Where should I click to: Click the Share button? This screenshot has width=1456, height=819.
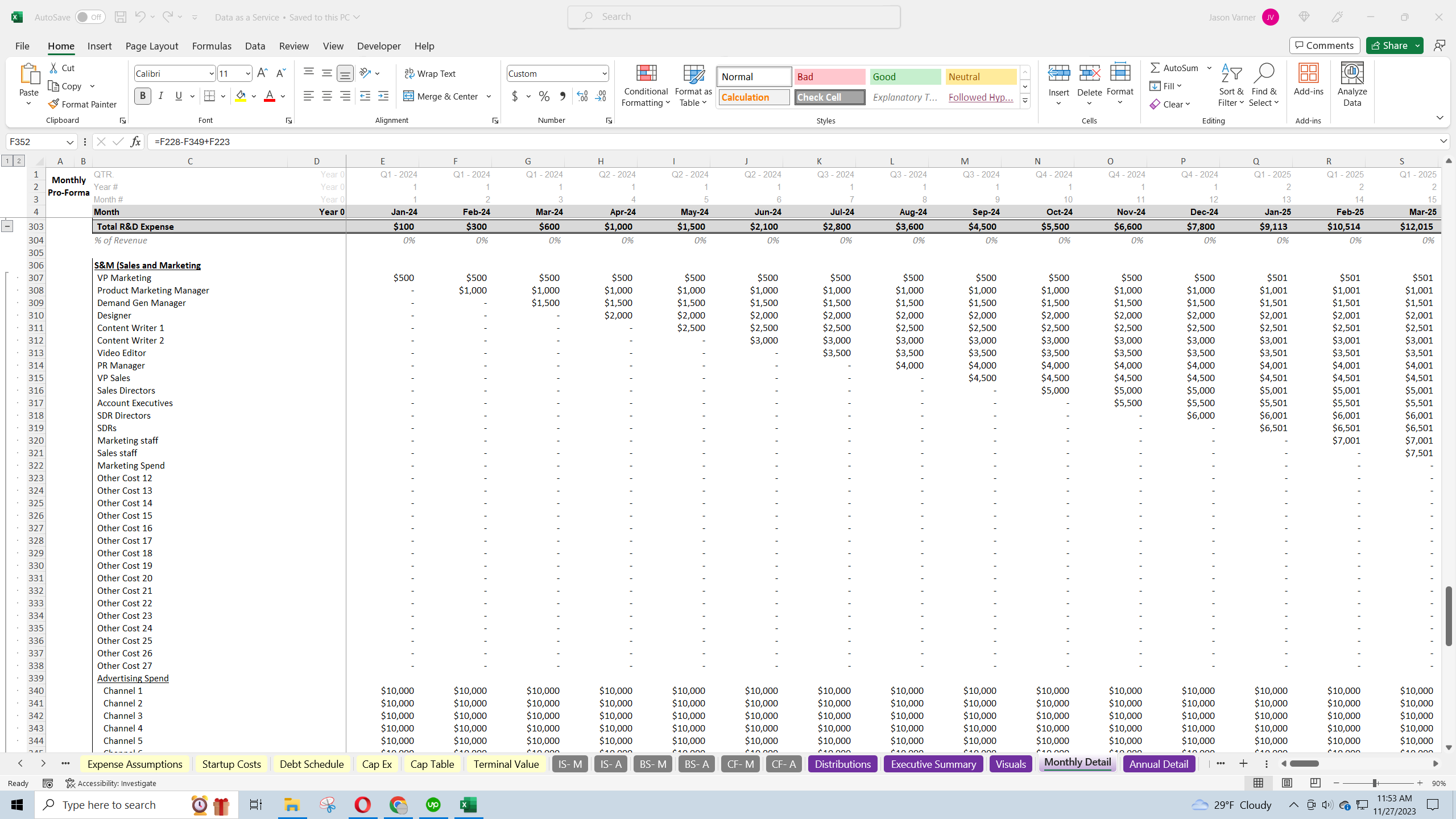point(1394,45)
